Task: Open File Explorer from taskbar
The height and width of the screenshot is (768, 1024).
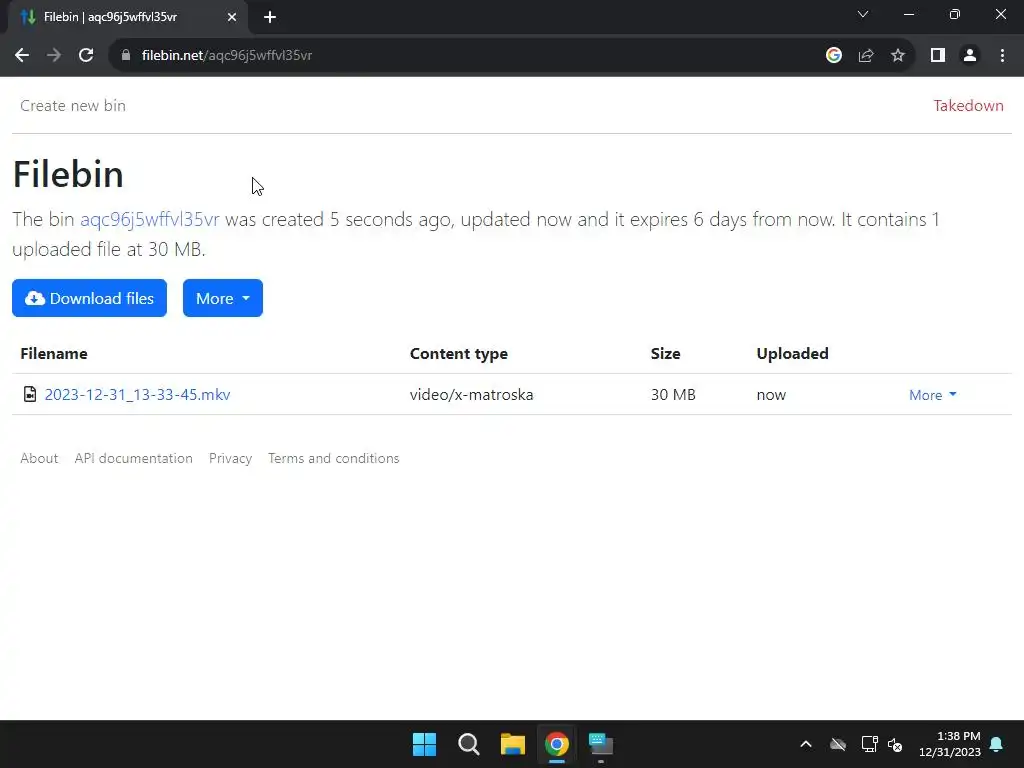Action: pos(513,744)
